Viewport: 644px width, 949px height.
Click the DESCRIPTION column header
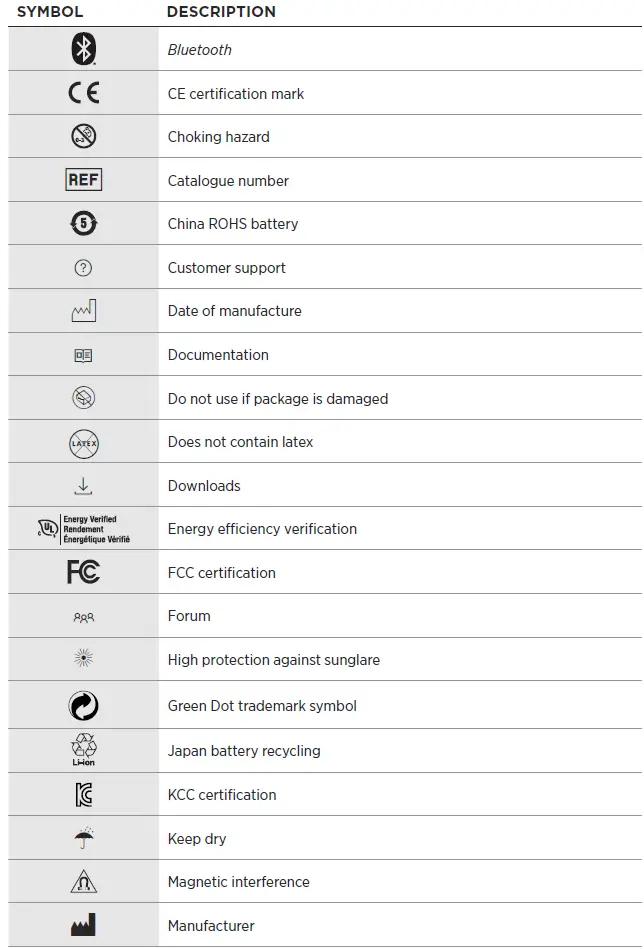[221, 12]
